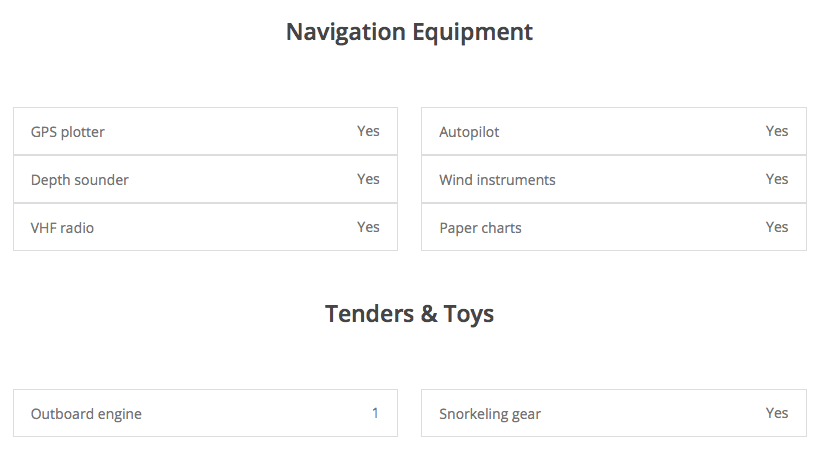Image resolution: width=824 pixels, height=463 pixels.
Task: Click the Yes value for GPS plotter
Action: pos(368,131)
